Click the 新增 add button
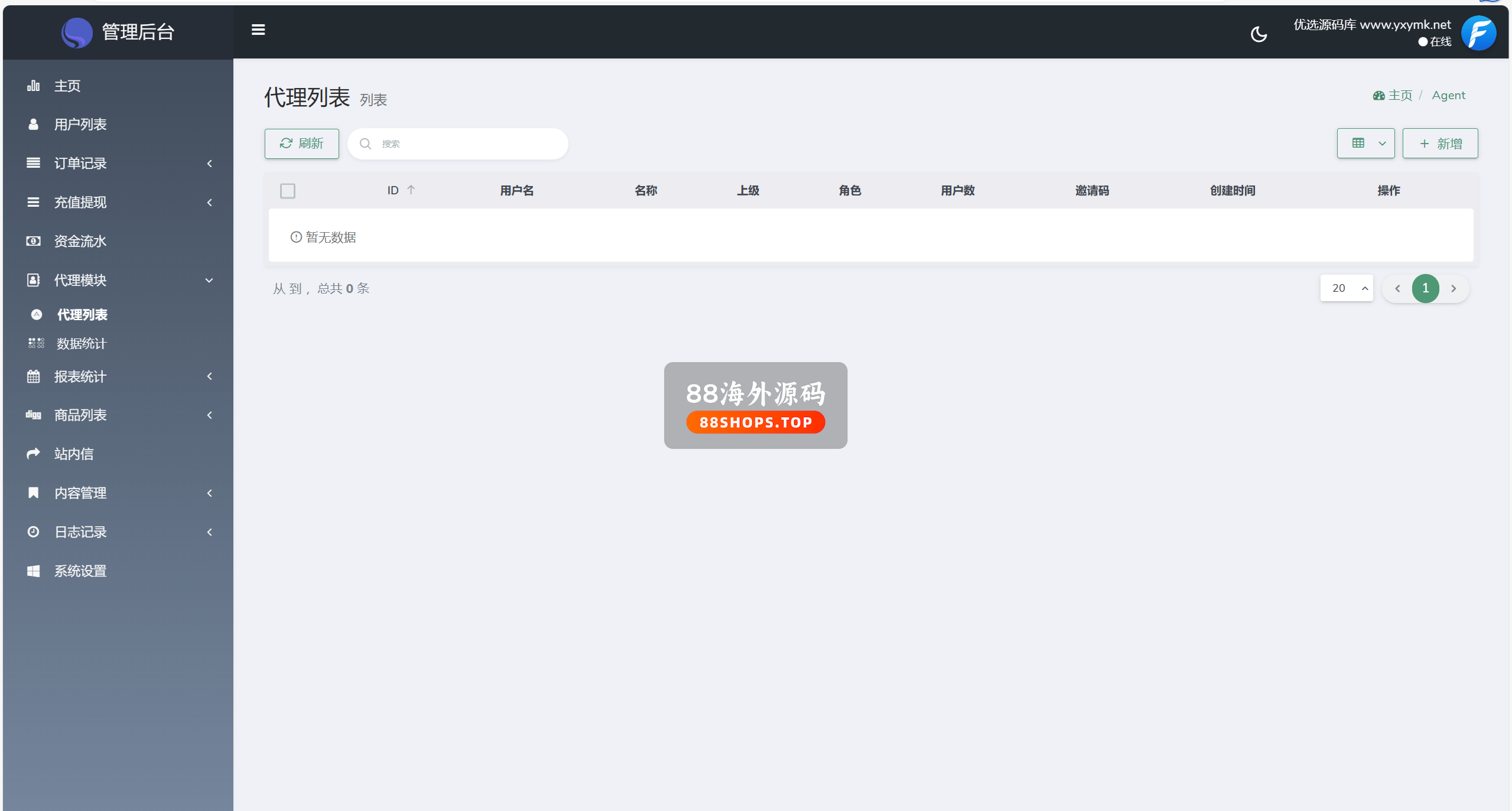Image resolution: width=1512 pixels, height=811 pixels. tap(1440, 144)
